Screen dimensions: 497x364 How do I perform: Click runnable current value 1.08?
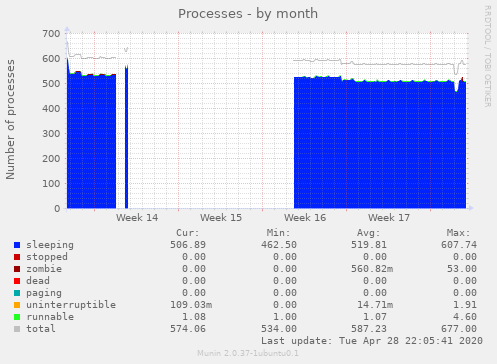[x=194, y=317]
